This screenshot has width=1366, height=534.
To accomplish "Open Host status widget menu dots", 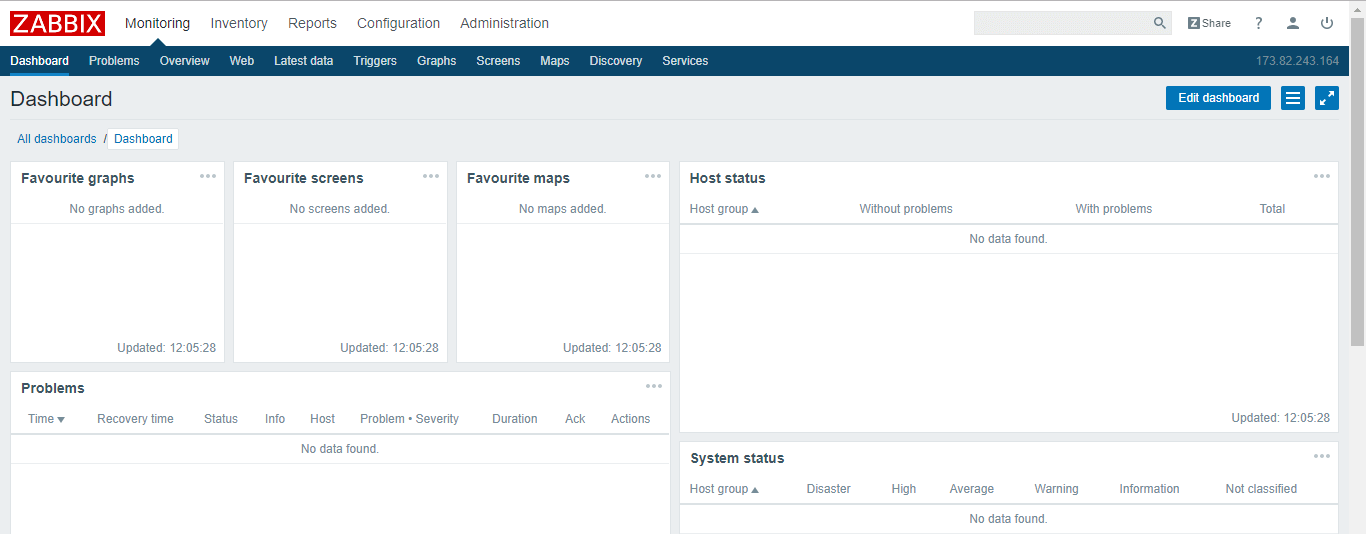I will (1322, 176).
